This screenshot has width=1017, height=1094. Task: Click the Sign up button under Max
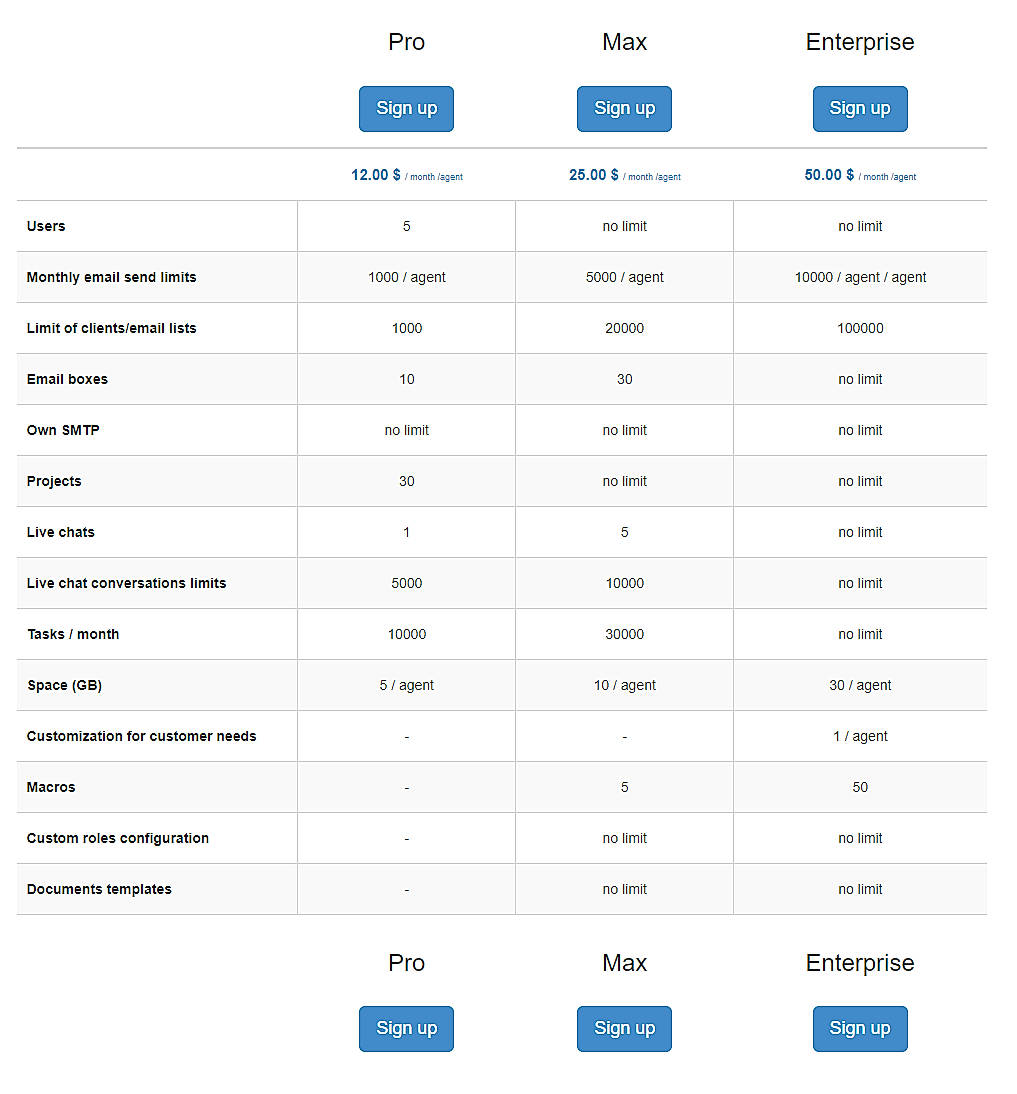624,108
